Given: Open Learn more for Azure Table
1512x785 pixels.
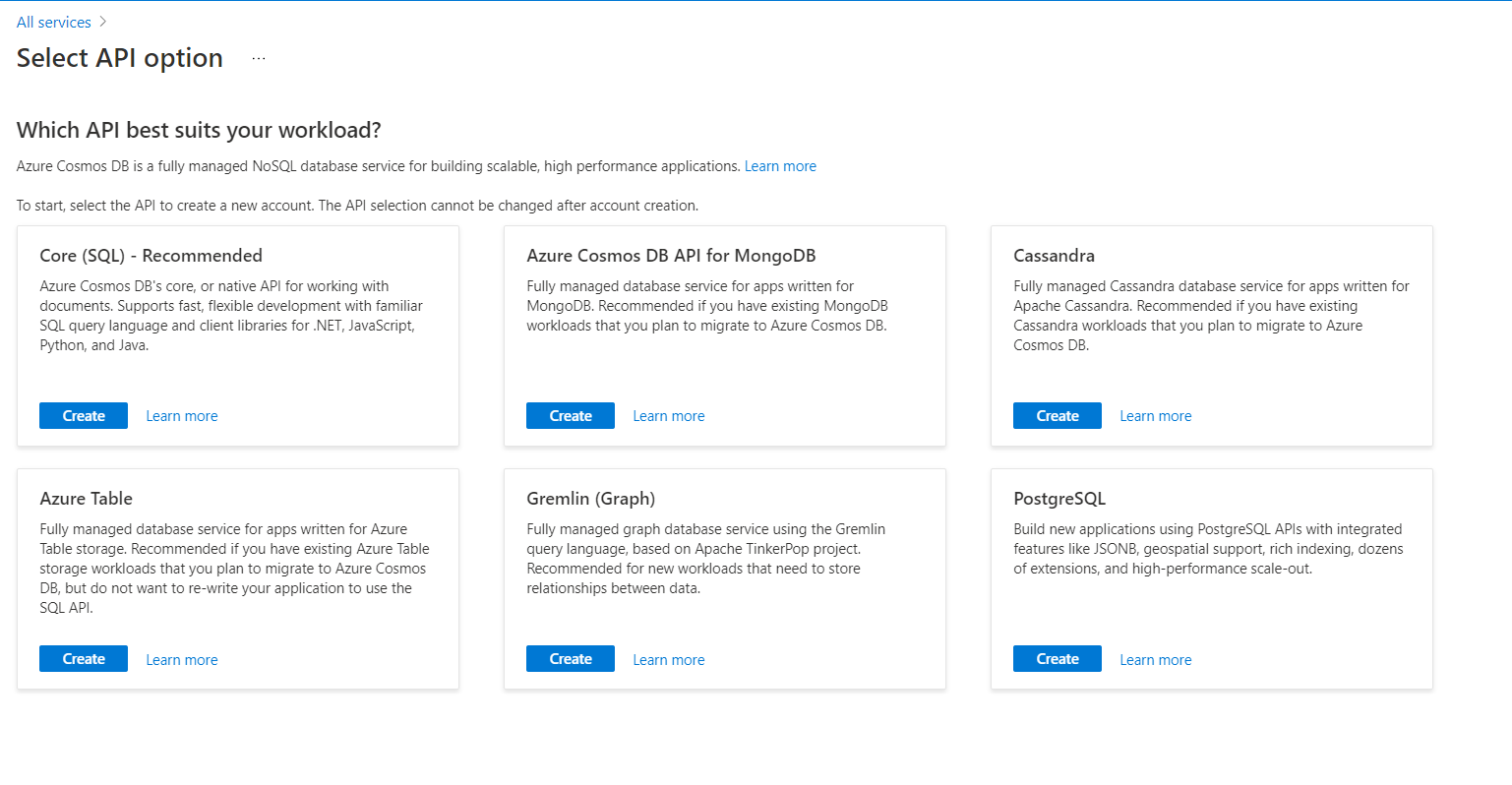Looking at the screenshot, I should [182, 660].
